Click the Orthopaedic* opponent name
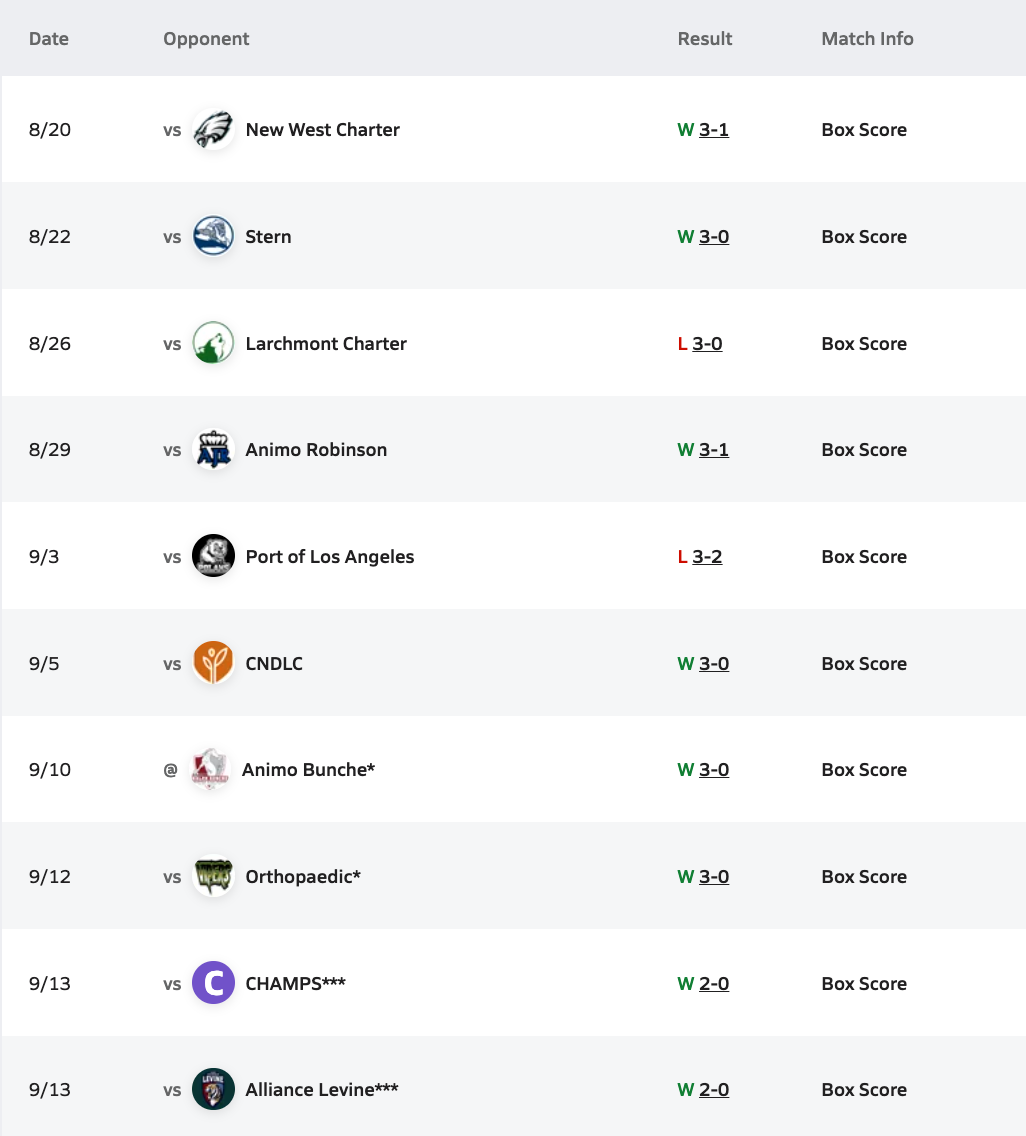Image resolution: width=1026 pixels, height=1136 pixels. pyautogui.click(x=303, y=877)
